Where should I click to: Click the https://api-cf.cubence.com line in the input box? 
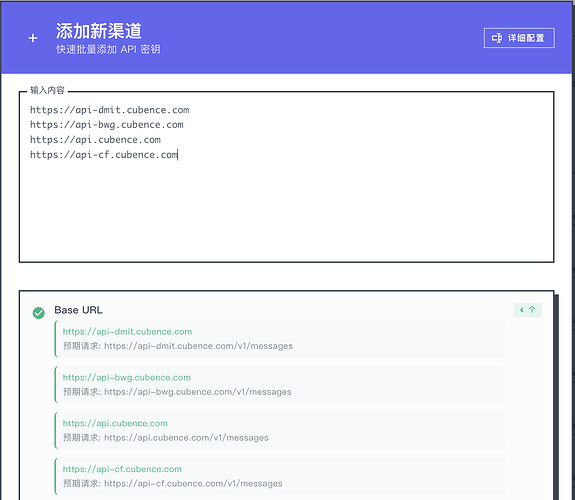point(104,155)
